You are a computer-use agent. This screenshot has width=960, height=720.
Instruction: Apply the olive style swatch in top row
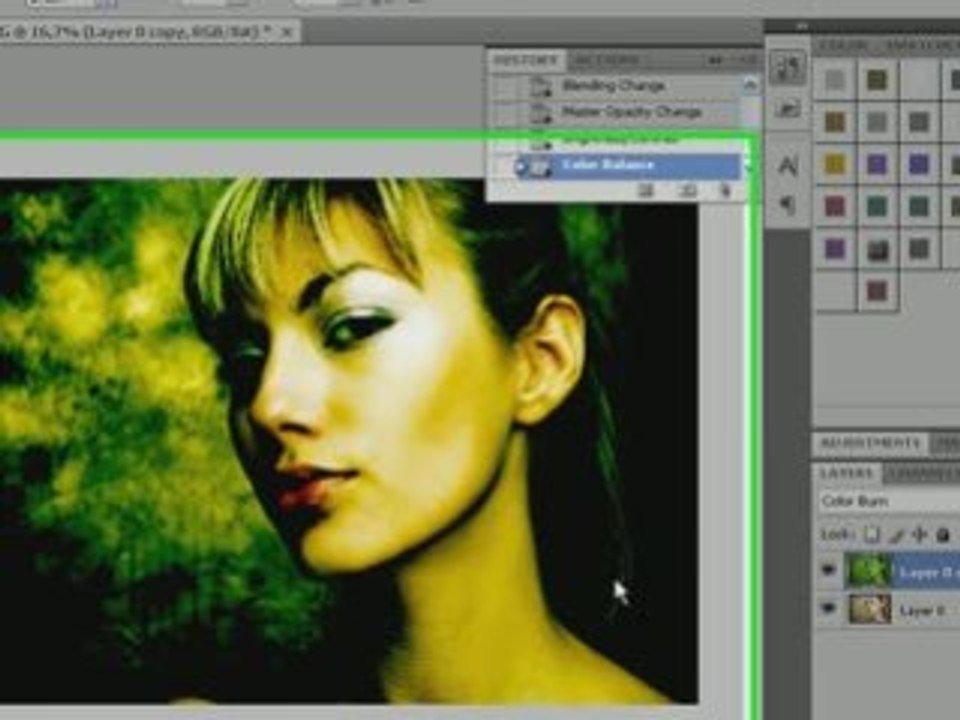(877, 80)
